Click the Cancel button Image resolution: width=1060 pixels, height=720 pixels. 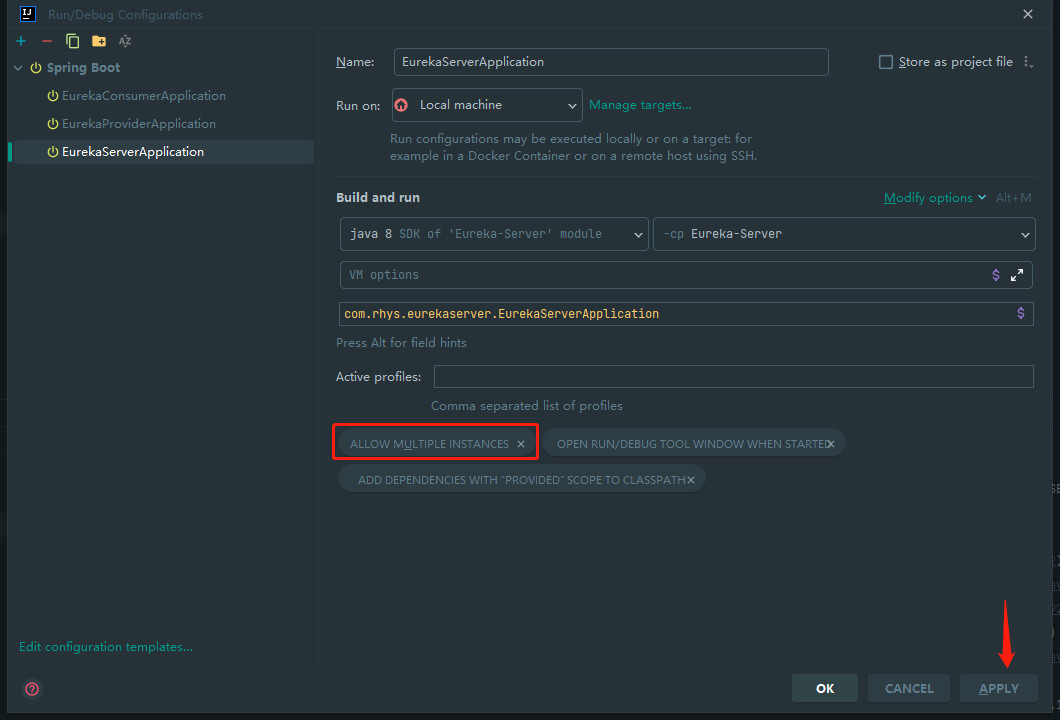[x=909, y=688]
